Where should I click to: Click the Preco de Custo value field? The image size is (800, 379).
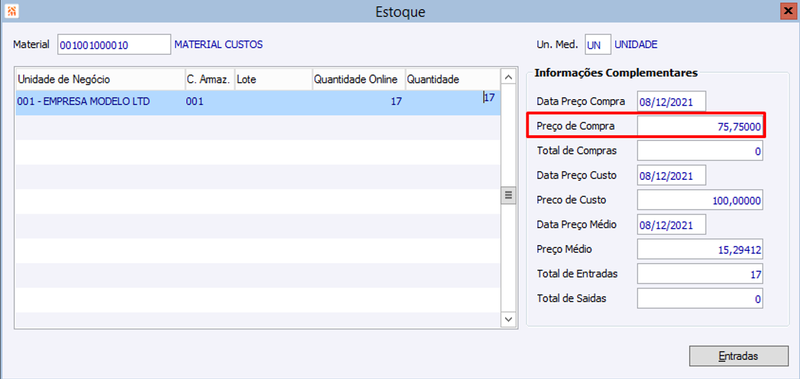(x=700, y=200)
